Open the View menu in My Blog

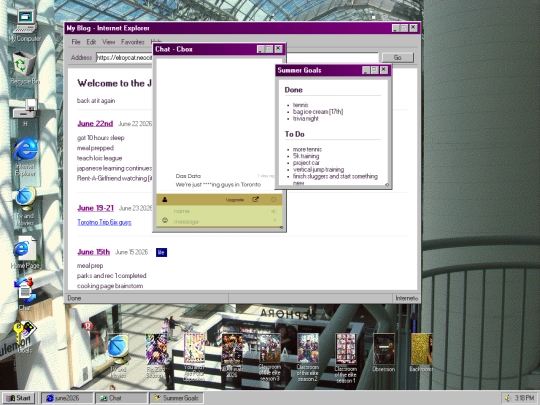(x=108, y=42)
